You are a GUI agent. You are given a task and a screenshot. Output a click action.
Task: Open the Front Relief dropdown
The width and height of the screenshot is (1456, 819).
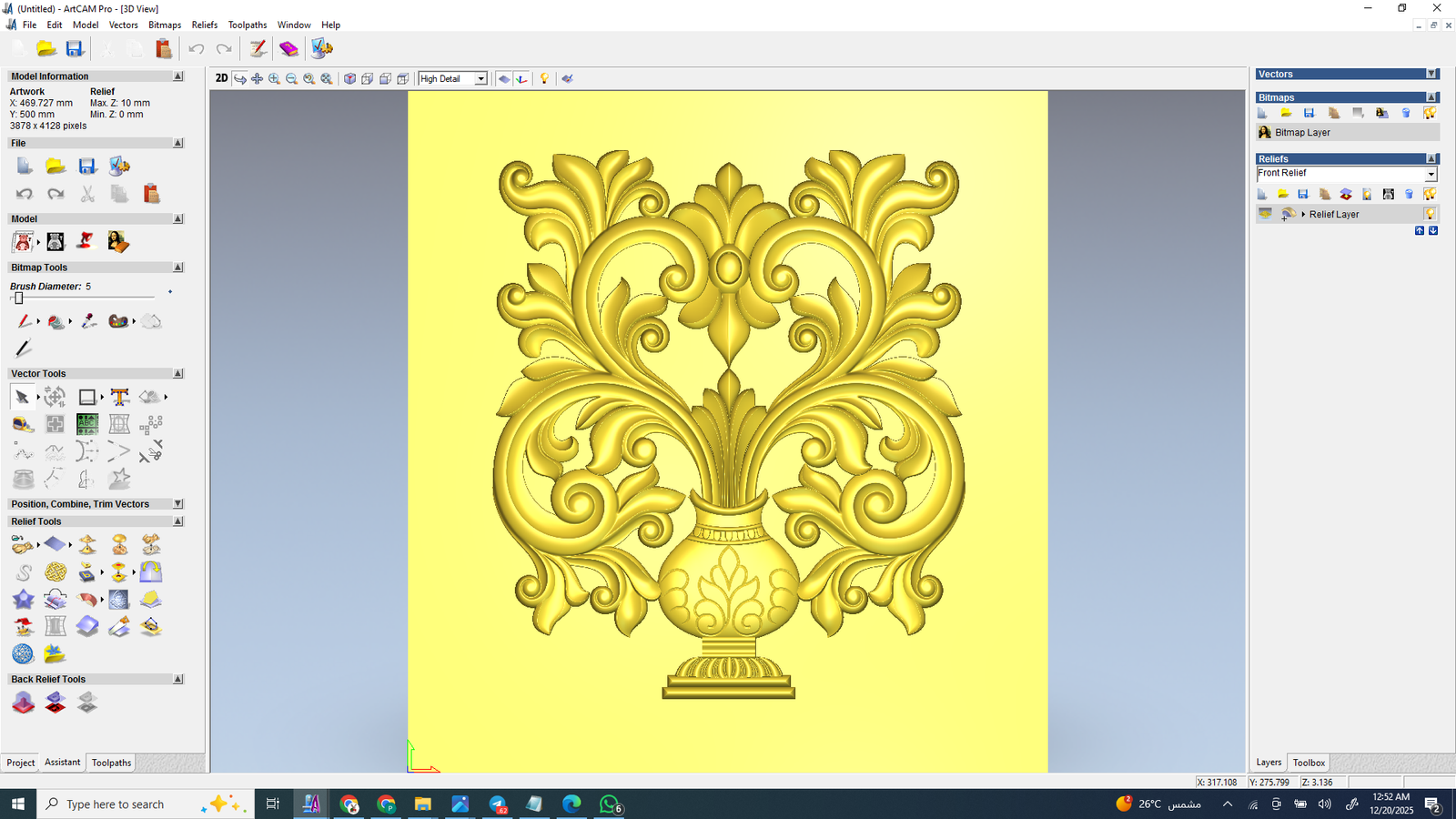[x=1431, y=174]
